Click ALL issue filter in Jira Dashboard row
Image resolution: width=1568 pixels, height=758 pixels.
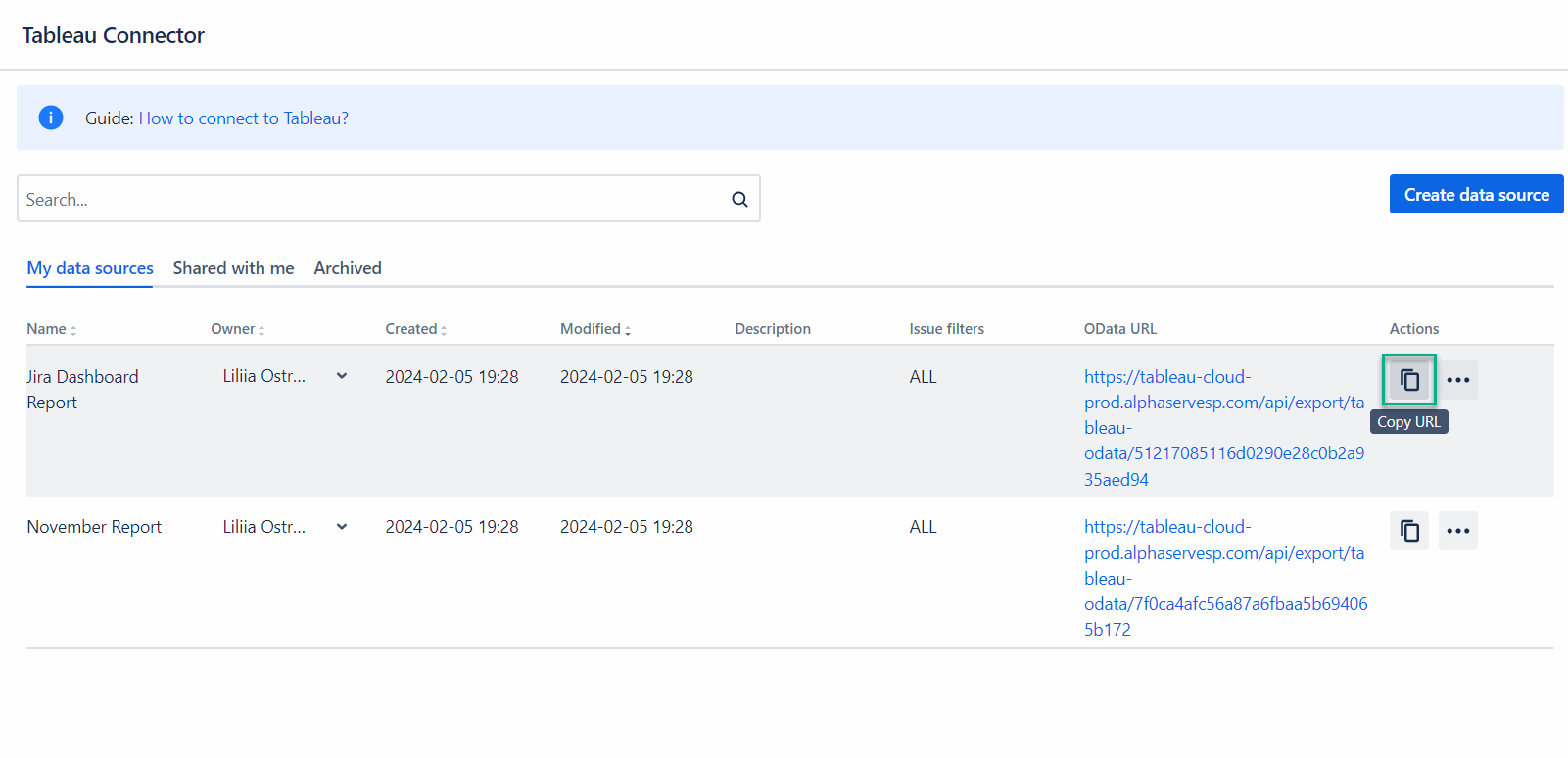click(923, 377)
